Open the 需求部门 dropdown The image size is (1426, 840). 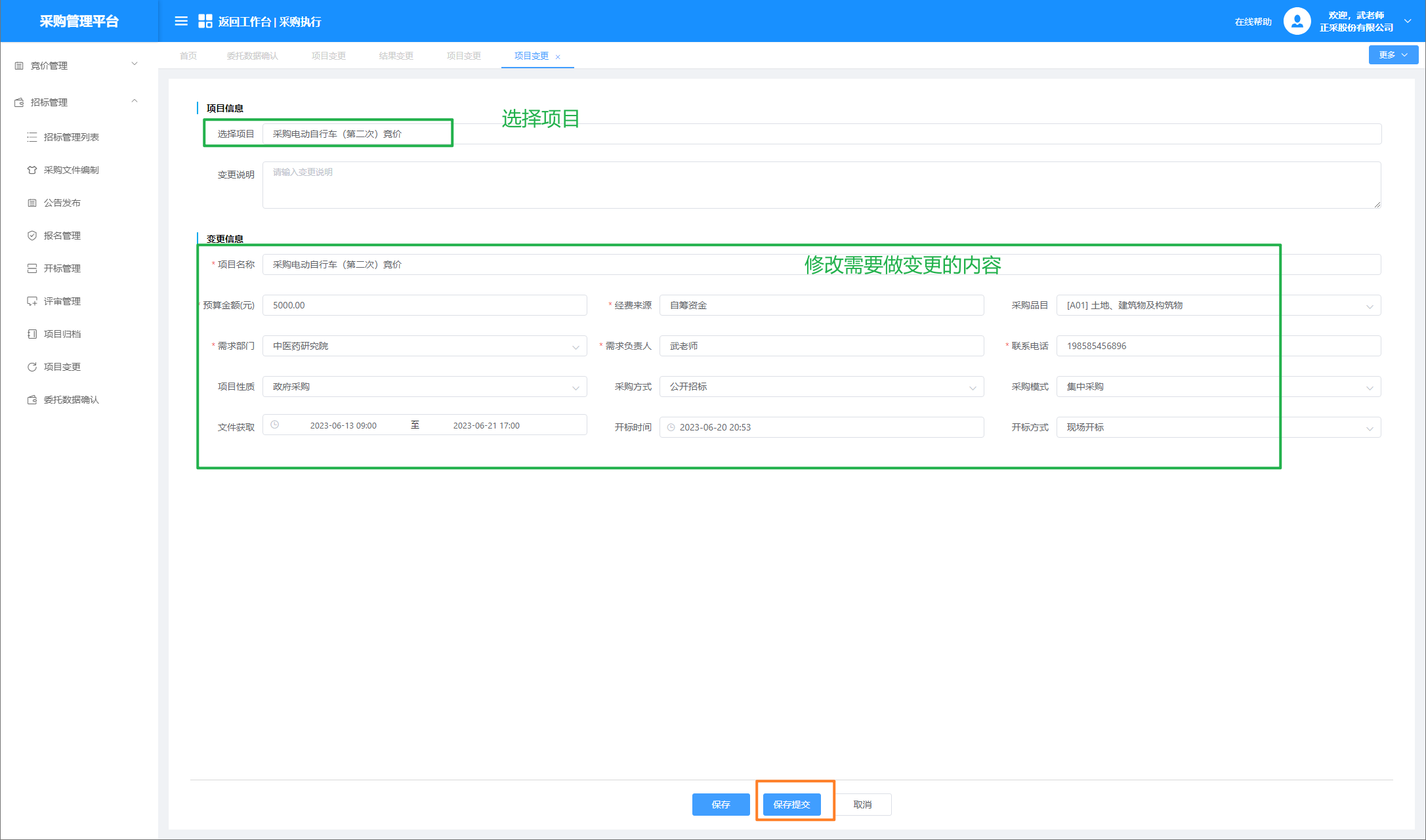[424, 346]
